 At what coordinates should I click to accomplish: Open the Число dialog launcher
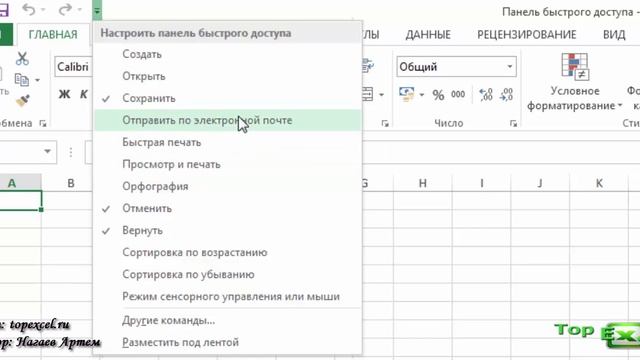click(x=513, y=123)
